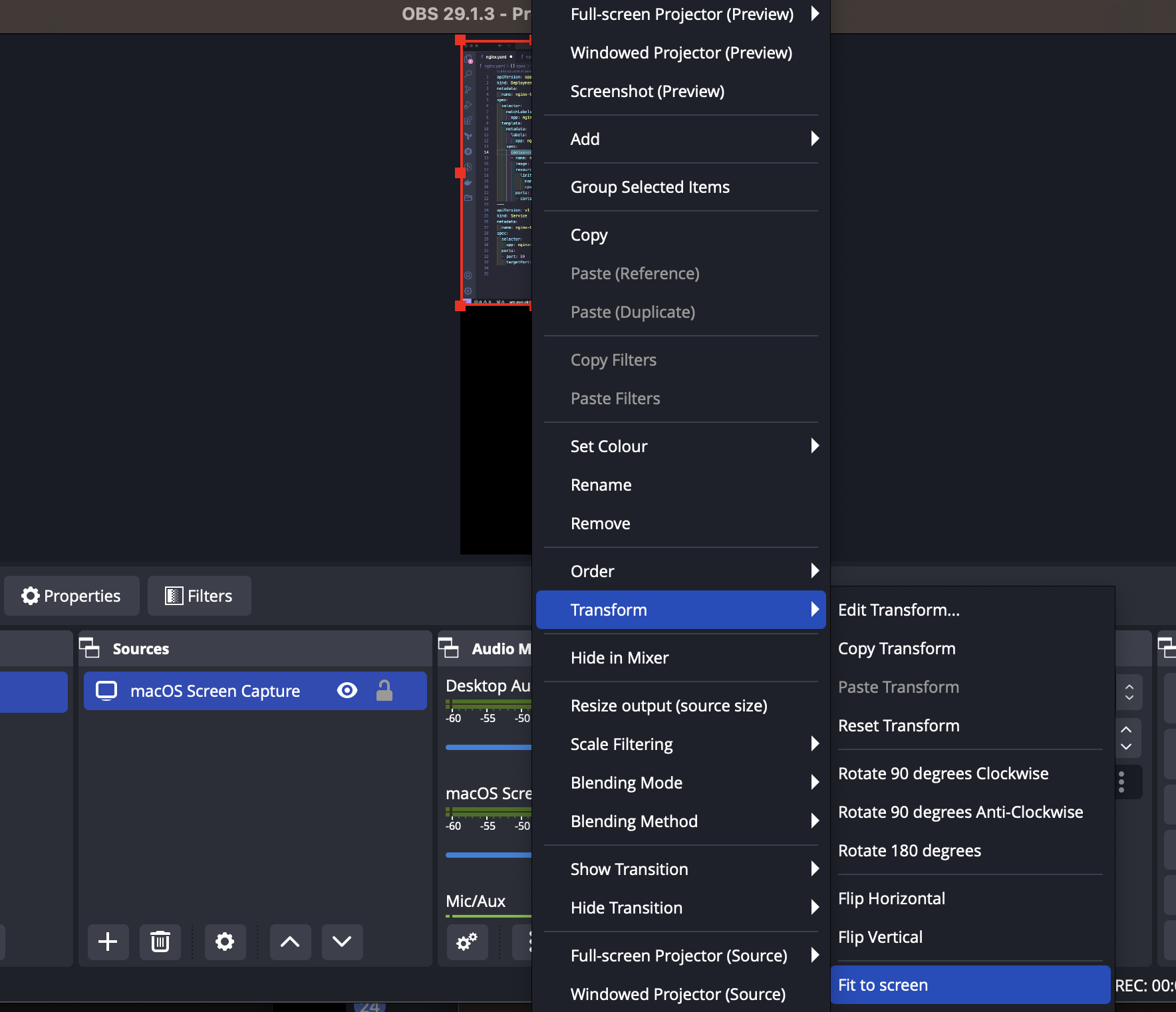Open the Properties button
1176x1012 pixels.
pos(72,596)
